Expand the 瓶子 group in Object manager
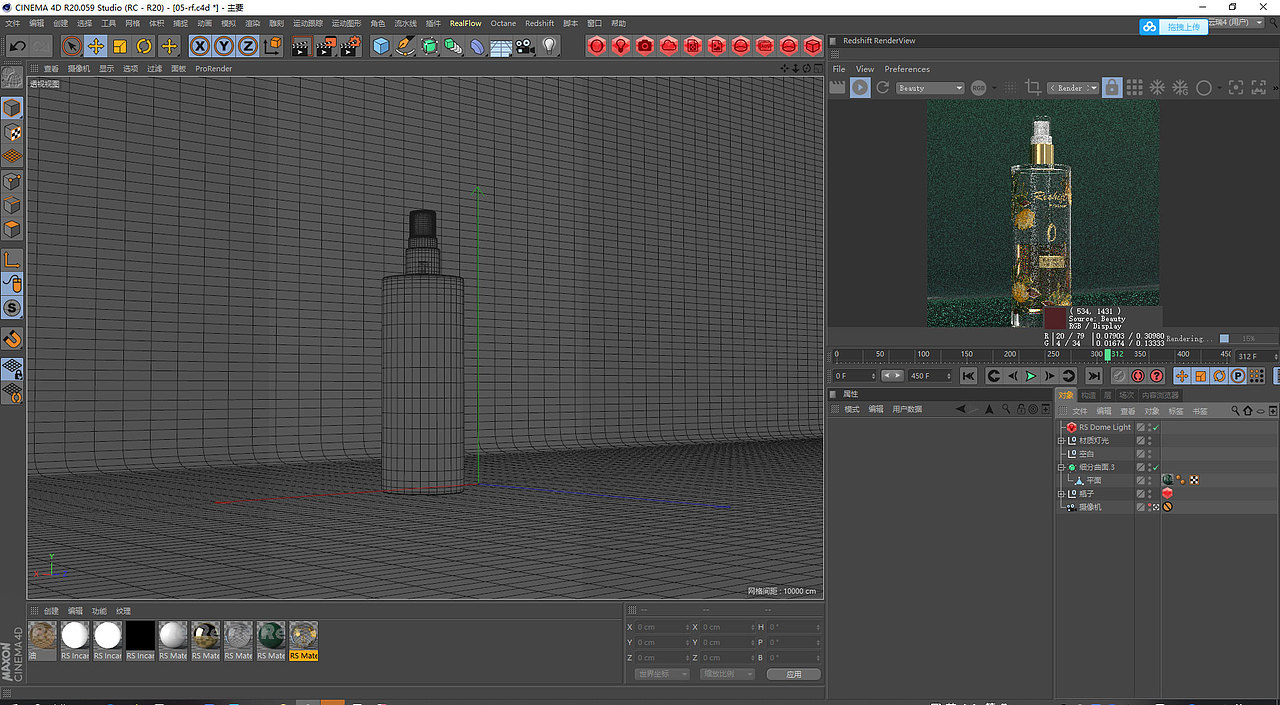Screen dimensions: 1280x705 (1061, 492)
